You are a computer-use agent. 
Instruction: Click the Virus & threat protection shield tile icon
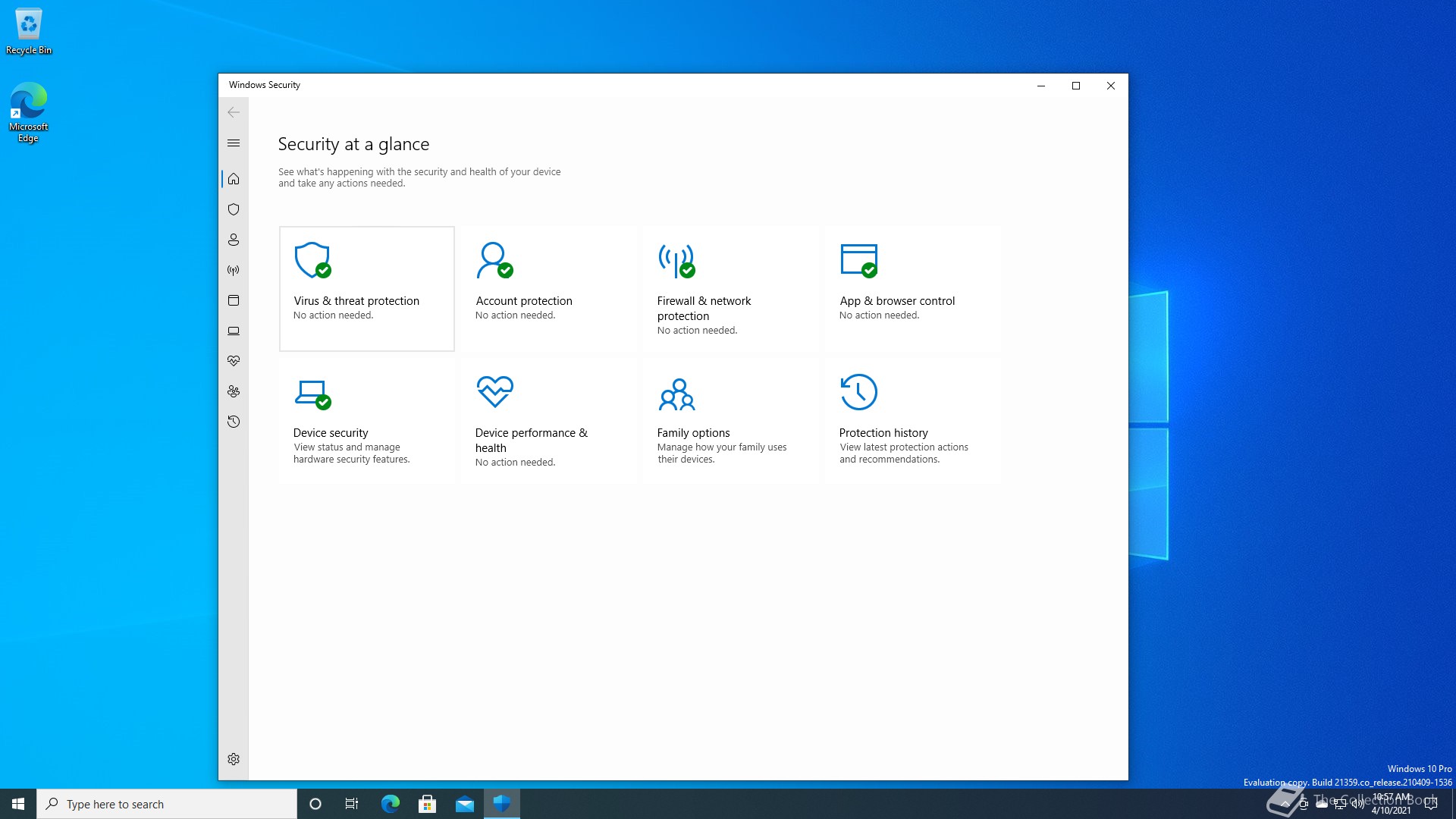[x=312, y=260]
